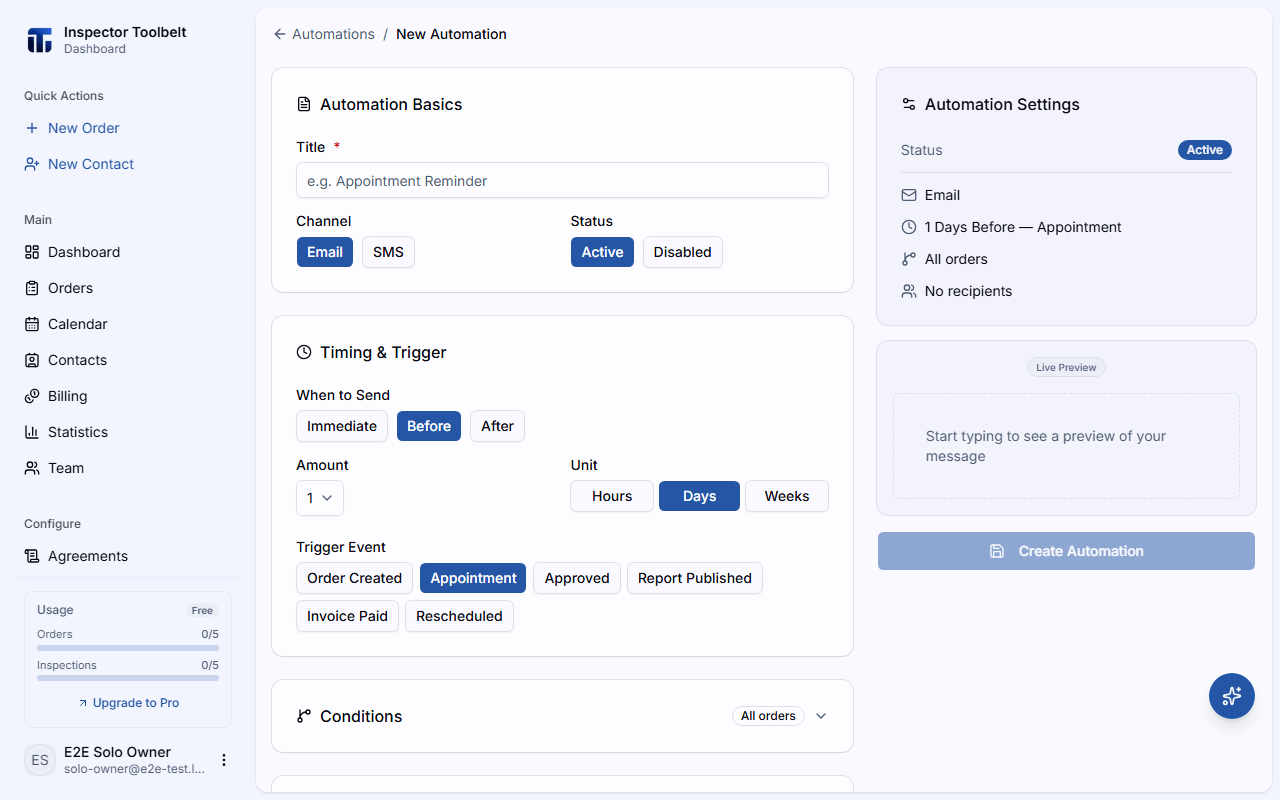This screenshot has width=1280, height=800.
Task: Click the branch icon beside All orders summary
Action: pos(909,259)
